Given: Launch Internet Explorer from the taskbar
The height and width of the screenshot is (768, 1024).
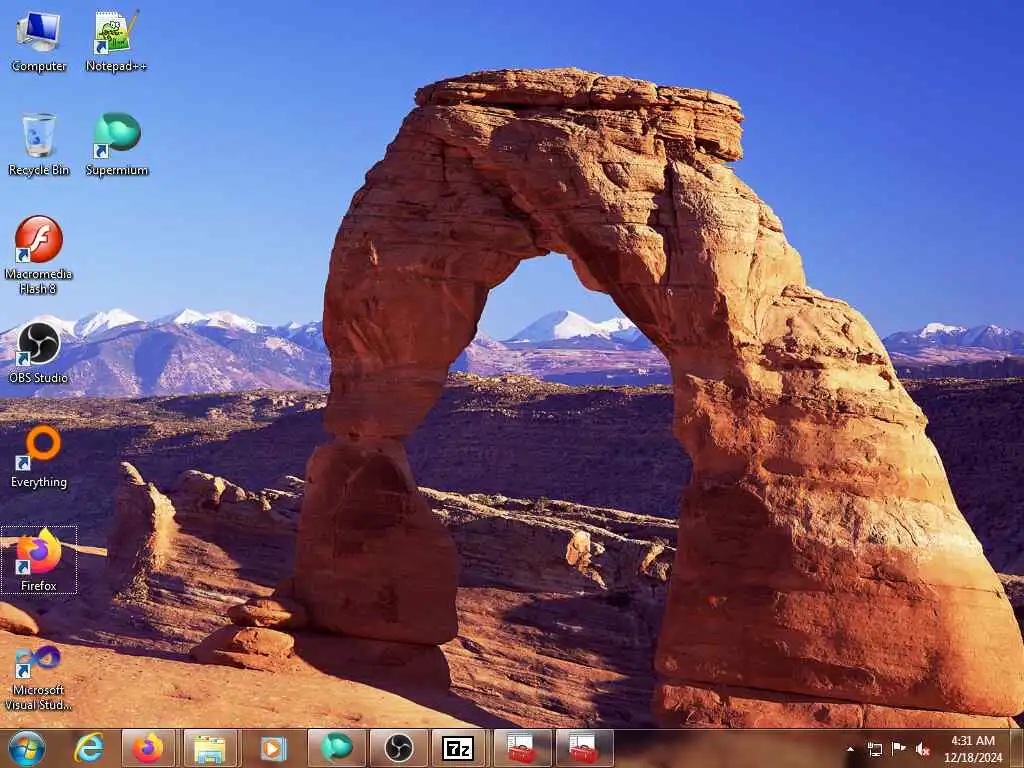Looking at the screenshot, I should [88, 748].
